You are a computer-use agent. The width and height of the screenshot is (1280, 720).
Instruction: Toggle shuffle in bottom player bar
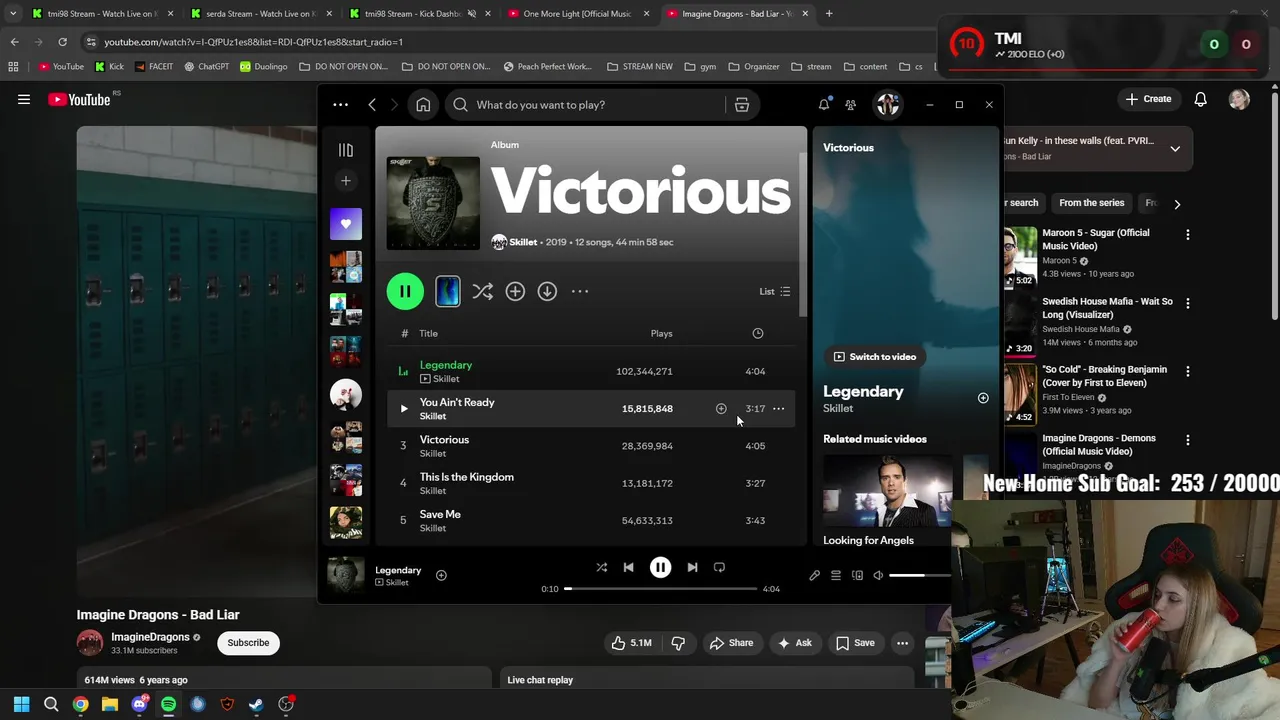(x=602, y=567)
